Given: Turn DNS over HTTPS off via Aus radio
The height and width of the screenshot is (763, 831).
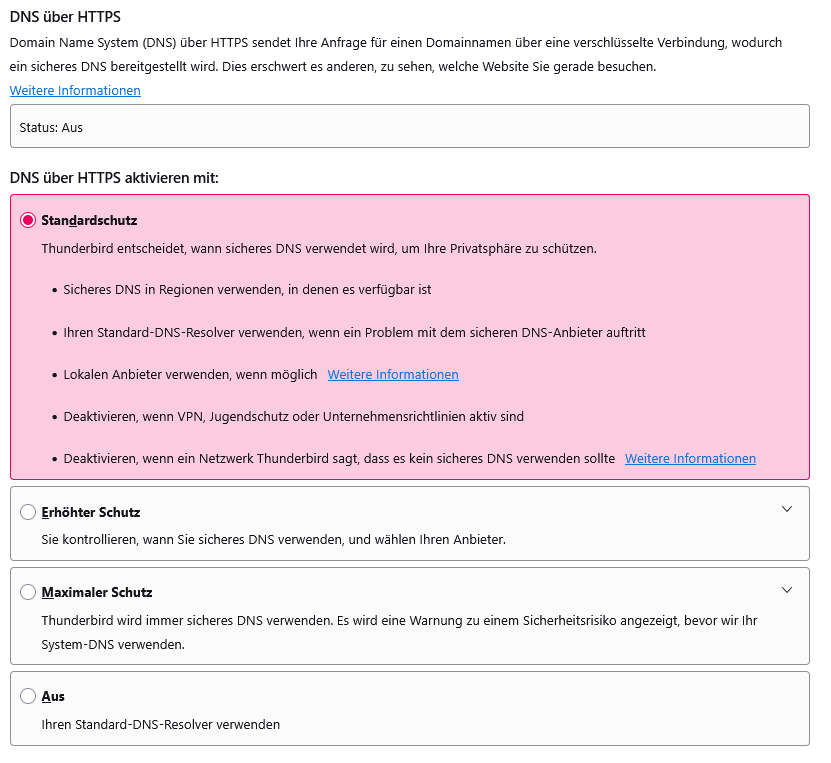Looking at the screenshot, I should tap(28, 696).
